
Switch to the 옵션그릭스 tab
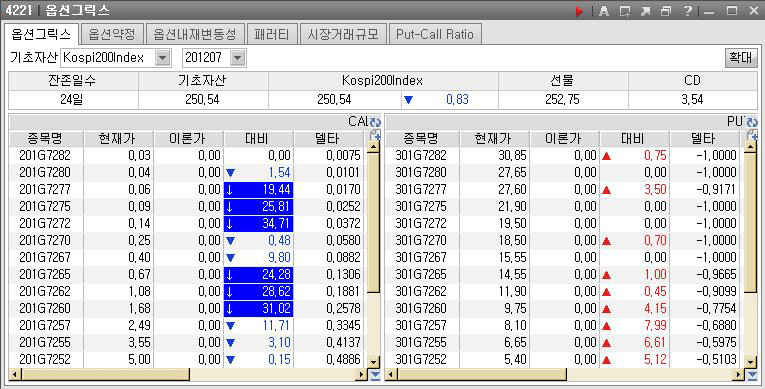click(x=40, y=34)
